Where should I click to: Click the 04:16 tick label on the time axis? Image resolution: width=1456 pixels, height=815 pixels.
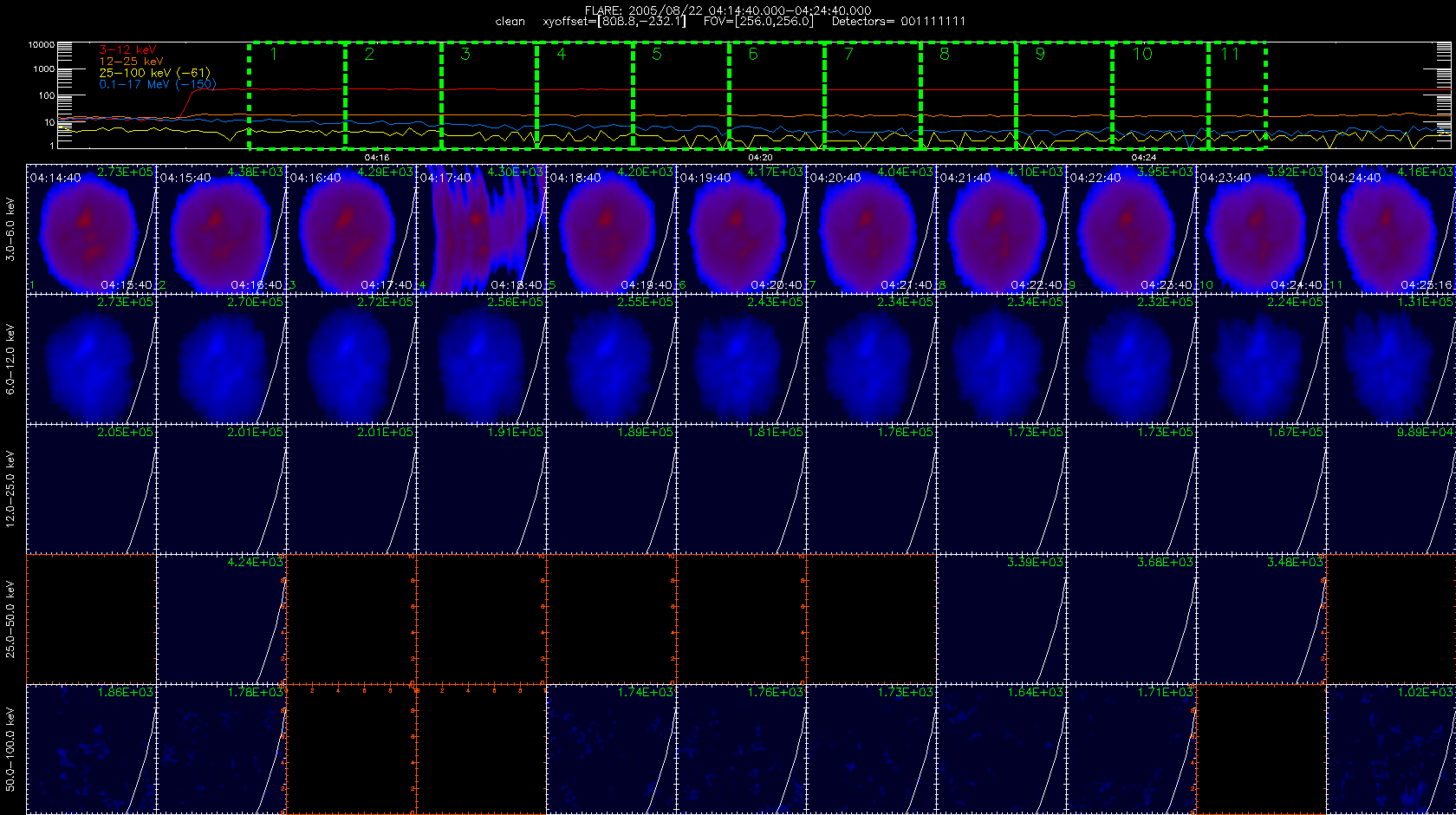377,158
